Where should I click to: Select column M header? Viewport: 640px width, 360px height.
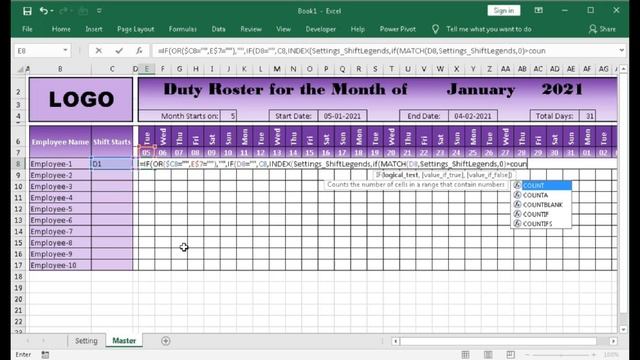tap(277, 69)
